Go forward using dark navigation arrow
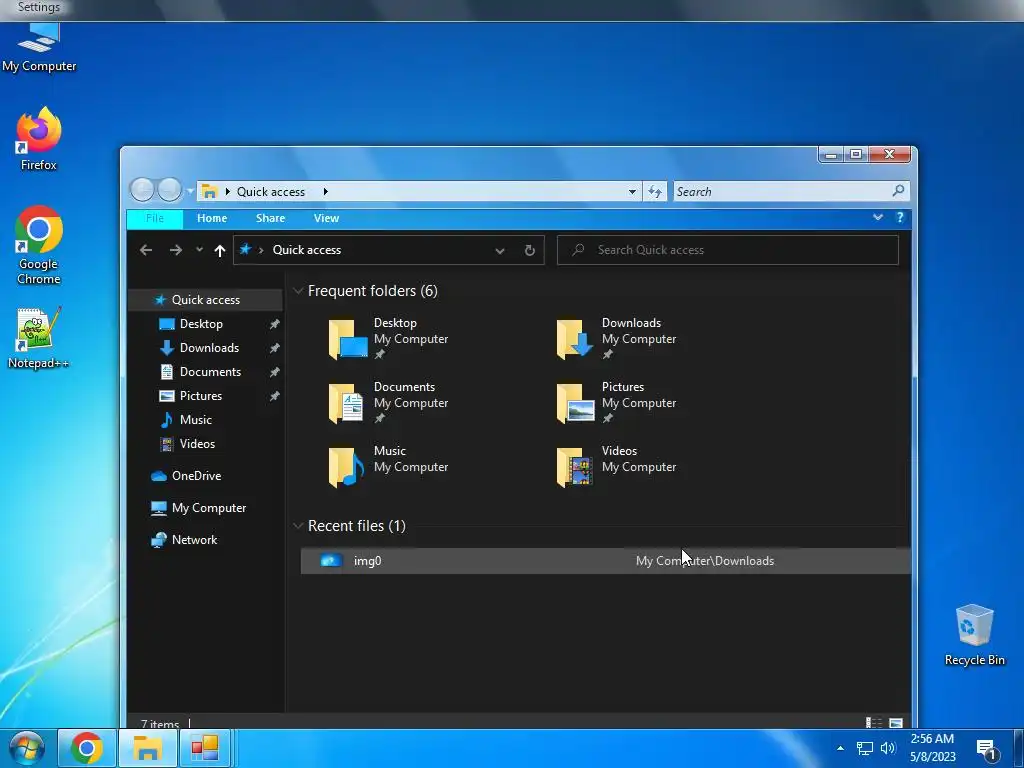Image resolution: width=1024 pixels, height=768 pixels. pos(176,250)
